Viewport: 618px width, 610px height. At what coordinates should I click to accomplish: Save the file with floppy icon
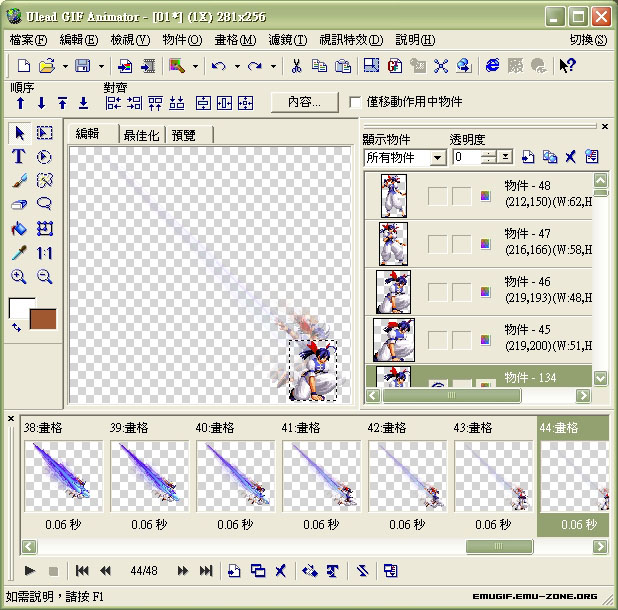pyautogui.click(x=82, y=65)
